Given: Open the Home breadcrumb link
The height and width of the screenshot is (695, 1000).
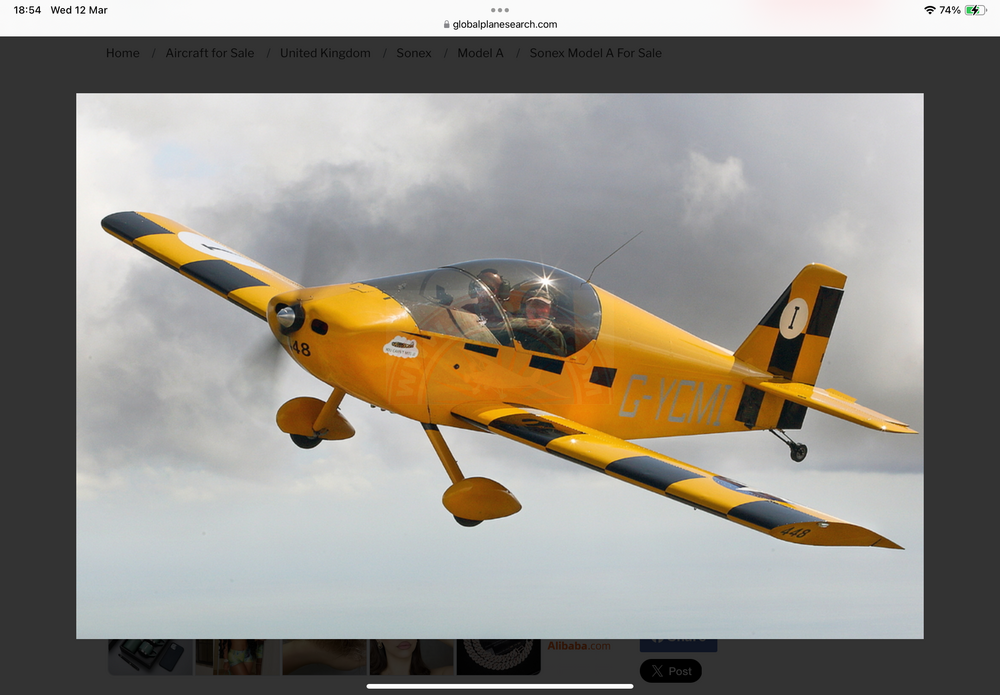Looking at the screenshot, I should click(x=123, y=53).
